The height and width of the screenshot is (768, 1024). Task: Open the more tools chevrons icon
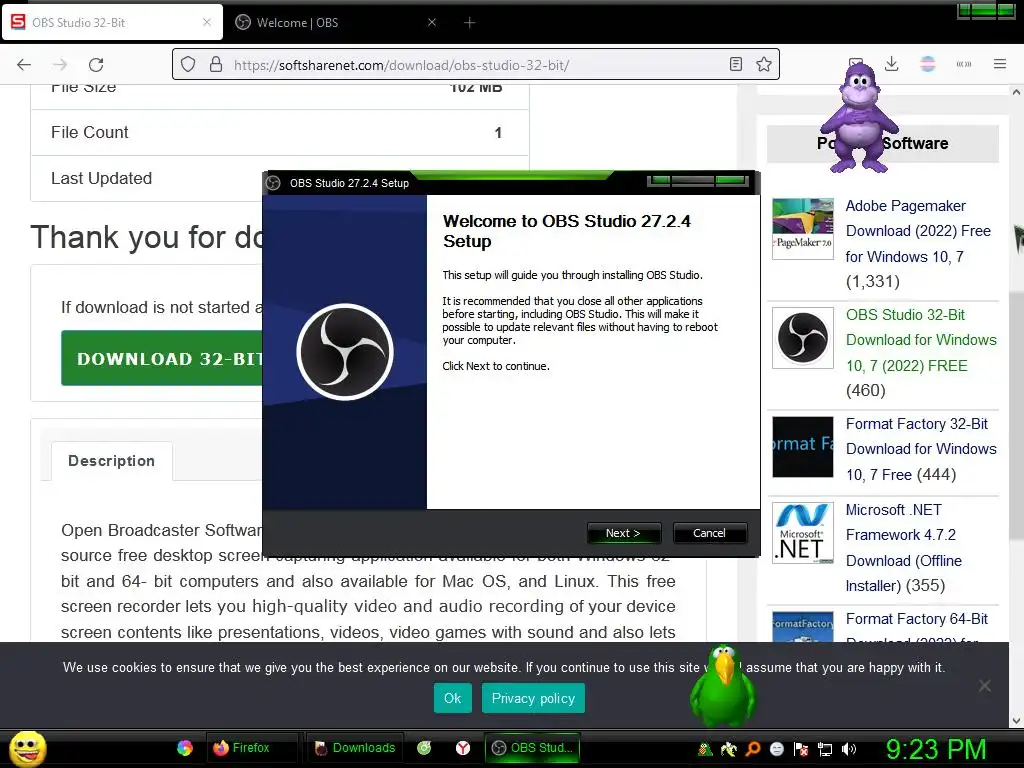click(964, 64)
